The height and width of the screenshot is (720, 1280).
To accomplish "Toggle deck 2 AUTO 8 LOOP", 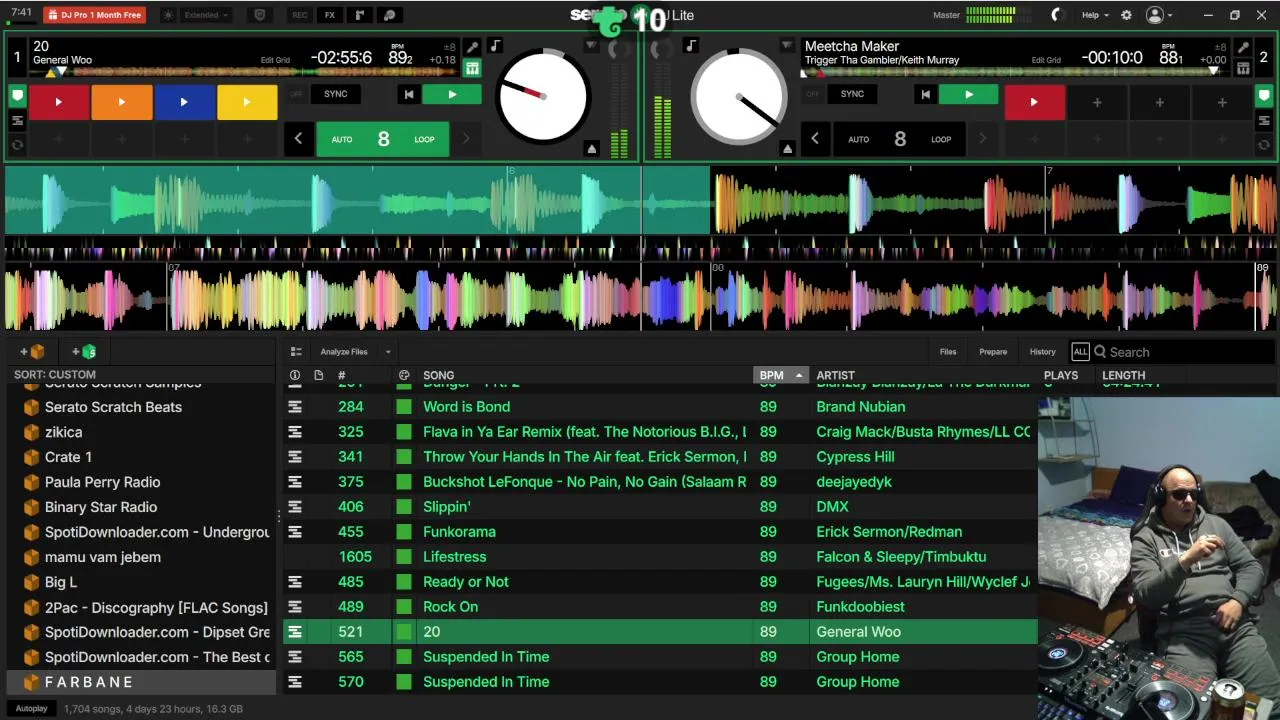I will point(900,139).
